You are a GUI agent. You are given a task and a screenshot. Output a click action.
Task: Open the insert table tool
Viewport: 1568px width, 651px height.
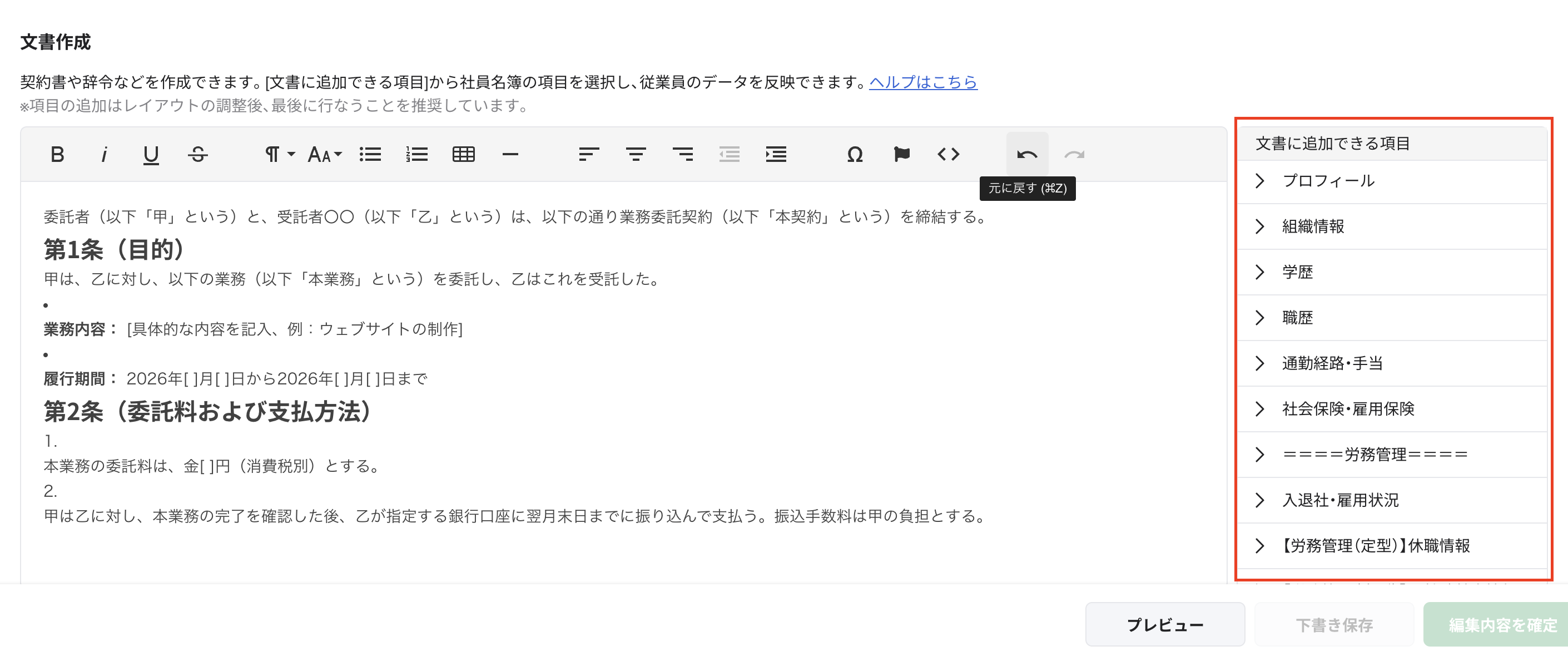pyautogui.click(x=464, y=154)
